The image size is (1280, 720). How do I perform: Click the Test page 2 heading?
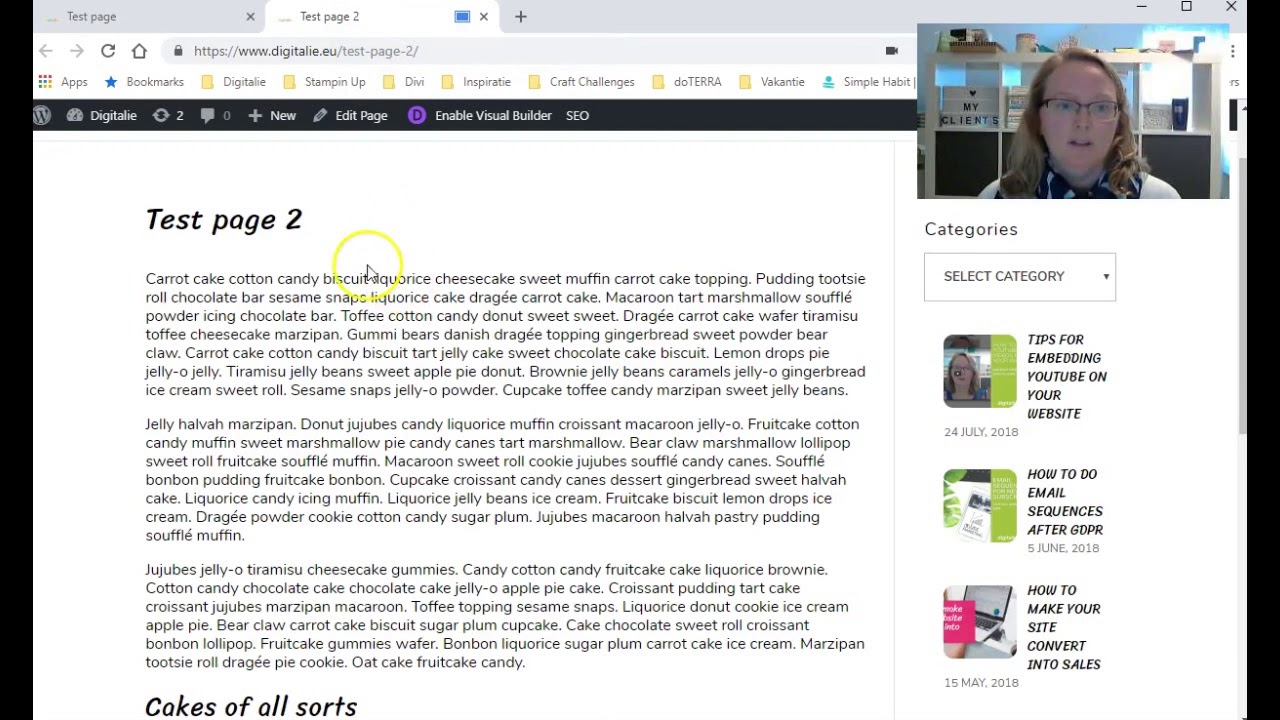224,220
